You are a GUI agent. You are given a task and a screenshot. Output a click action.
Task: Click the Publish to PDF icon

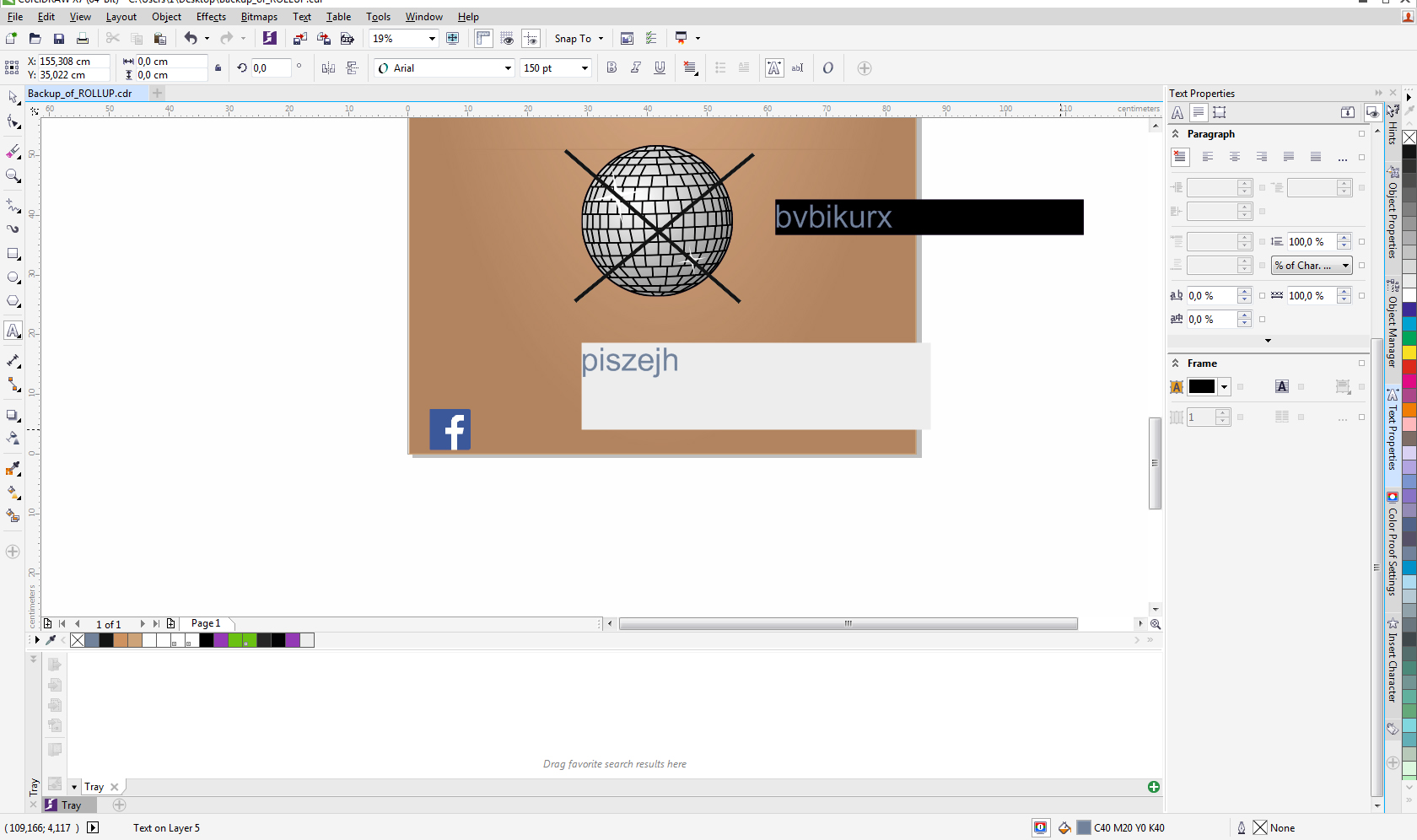[x=348, y=39]
